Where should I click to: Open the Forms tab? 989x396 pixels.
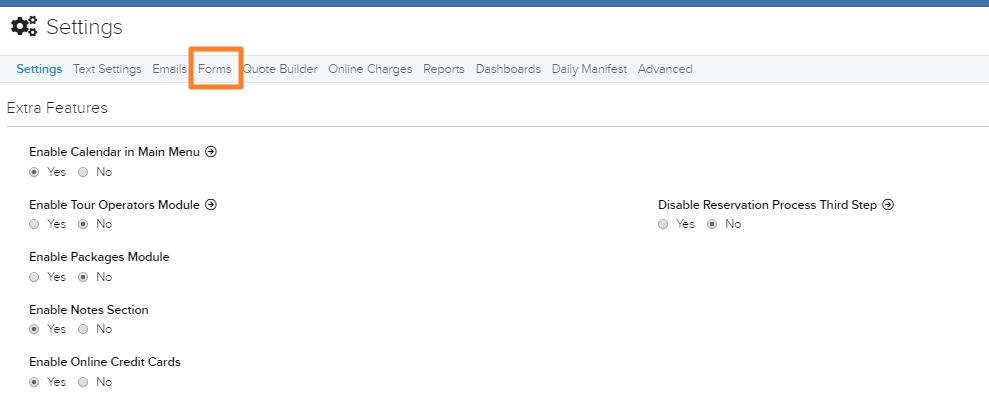pyautogui.click(x=214, y=69)
